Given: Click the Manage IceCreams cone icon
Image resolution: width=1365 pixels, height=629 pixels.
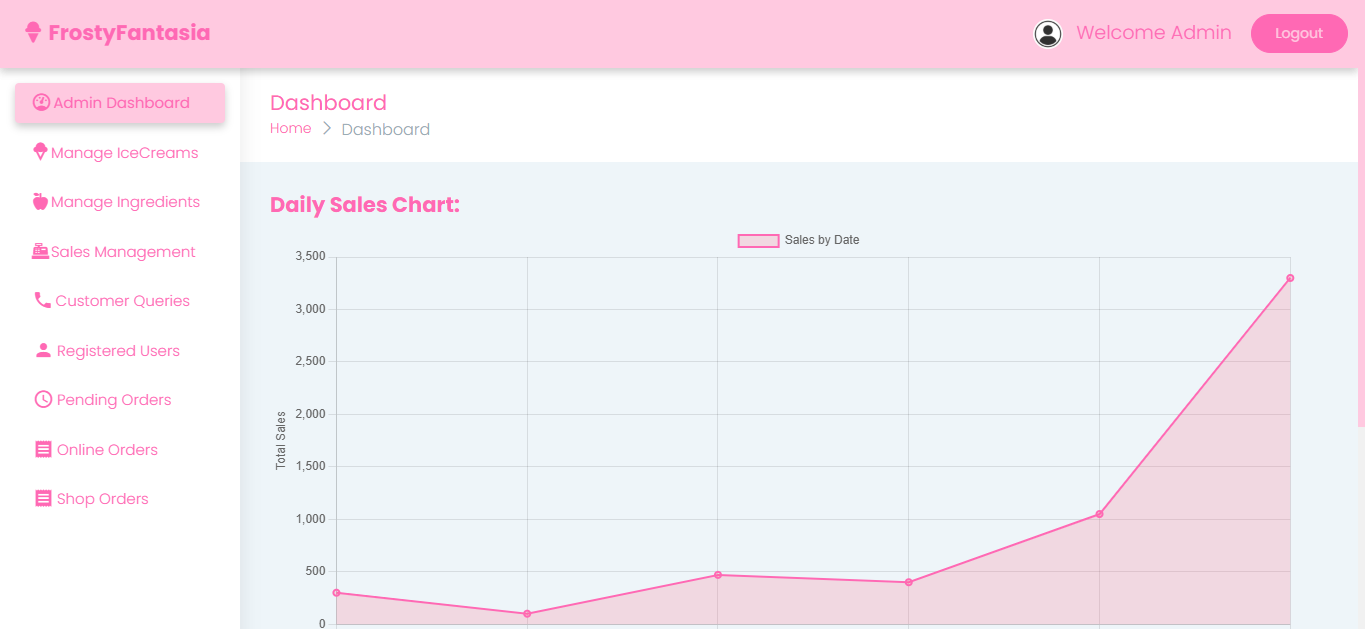Looking at the screenshot, I should 40,152.
